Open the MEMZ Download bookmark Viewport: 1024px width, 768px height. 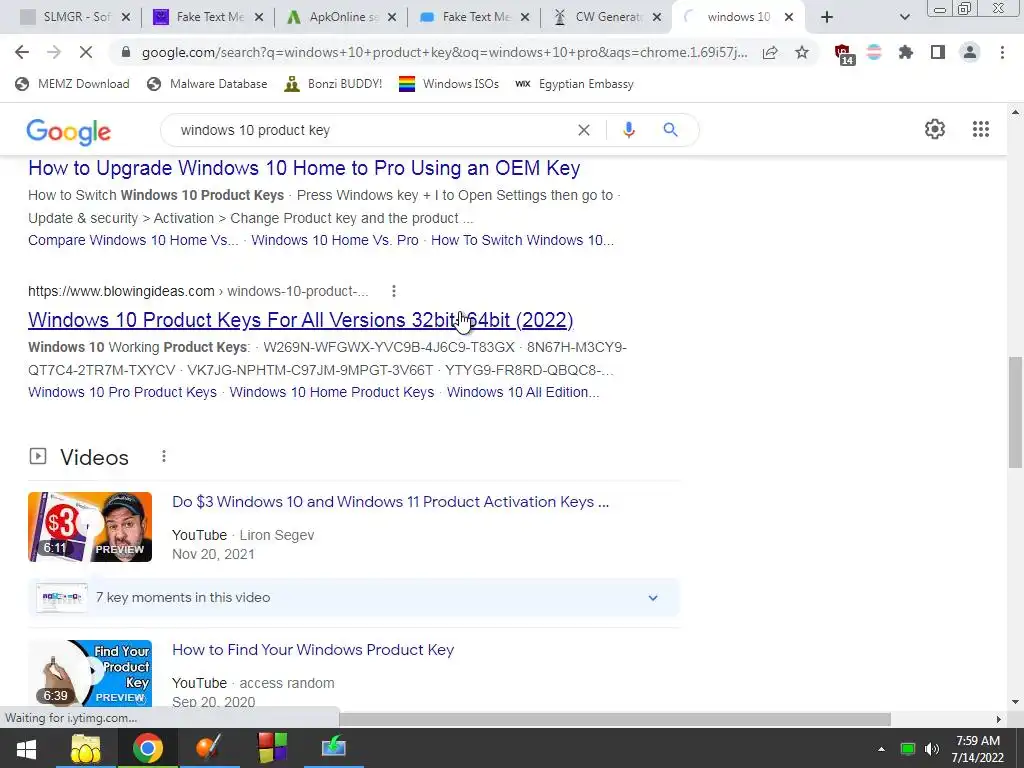pos(72,84)
